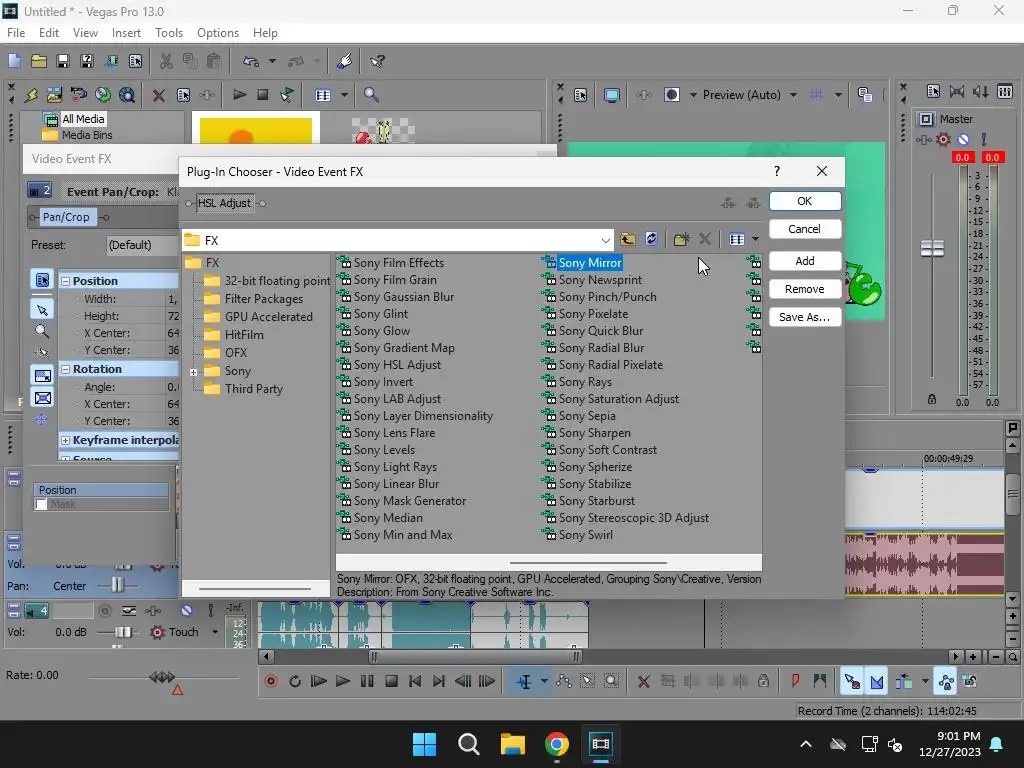Click the Import Media icon in Project Media
The height and width of the screenshot is (768, 1024).
[x=54, y=95]
